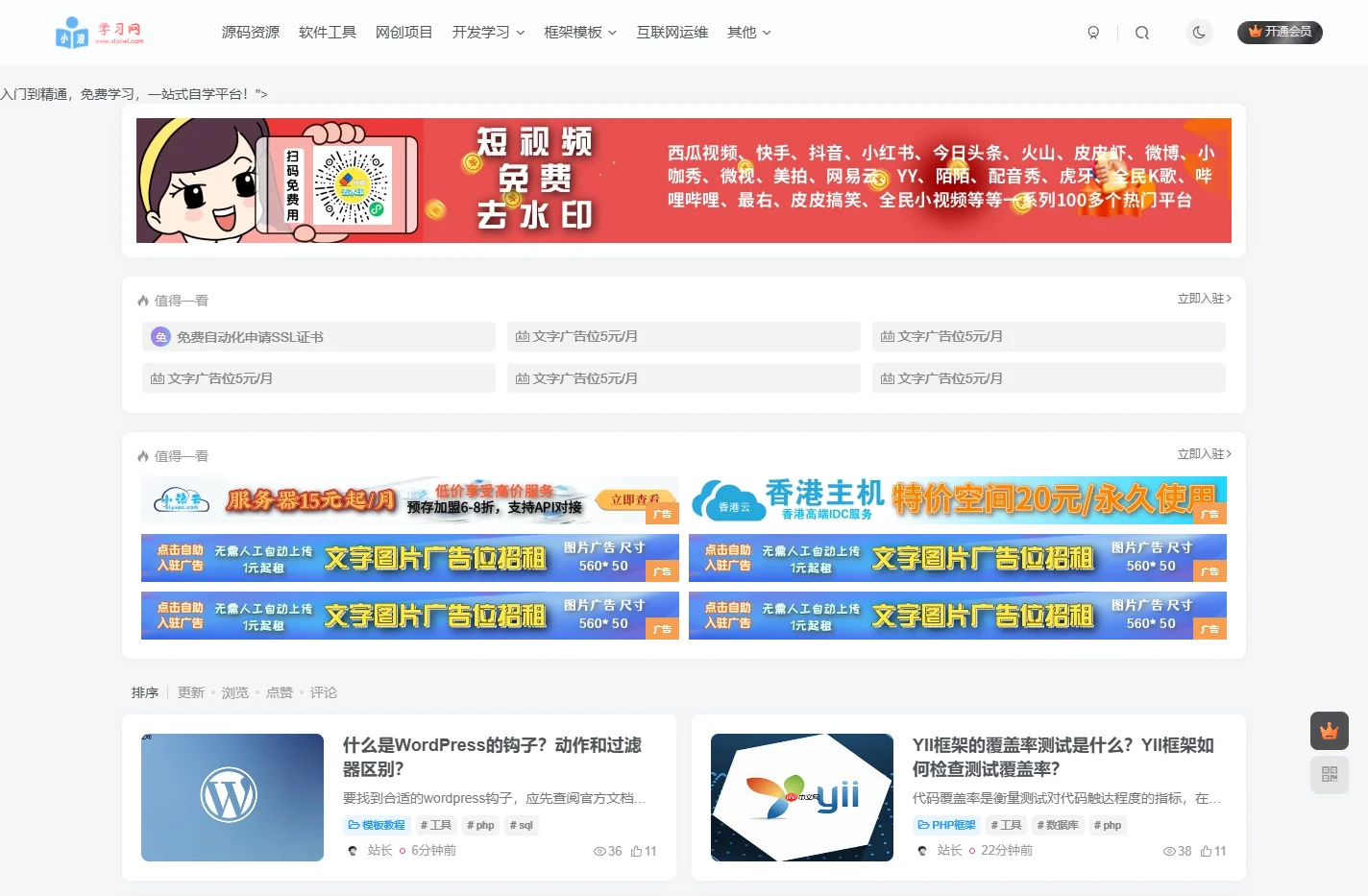Open the Yii framework post thumbnail

coord(802,797)
